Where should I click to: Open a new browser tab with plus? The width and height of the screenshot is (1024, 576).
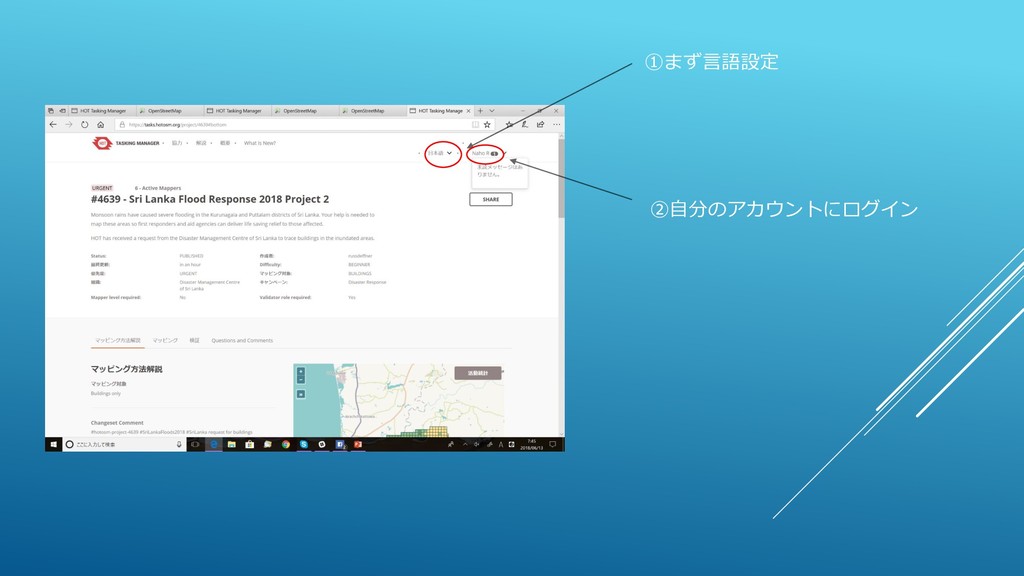click(x=480, y=111)
